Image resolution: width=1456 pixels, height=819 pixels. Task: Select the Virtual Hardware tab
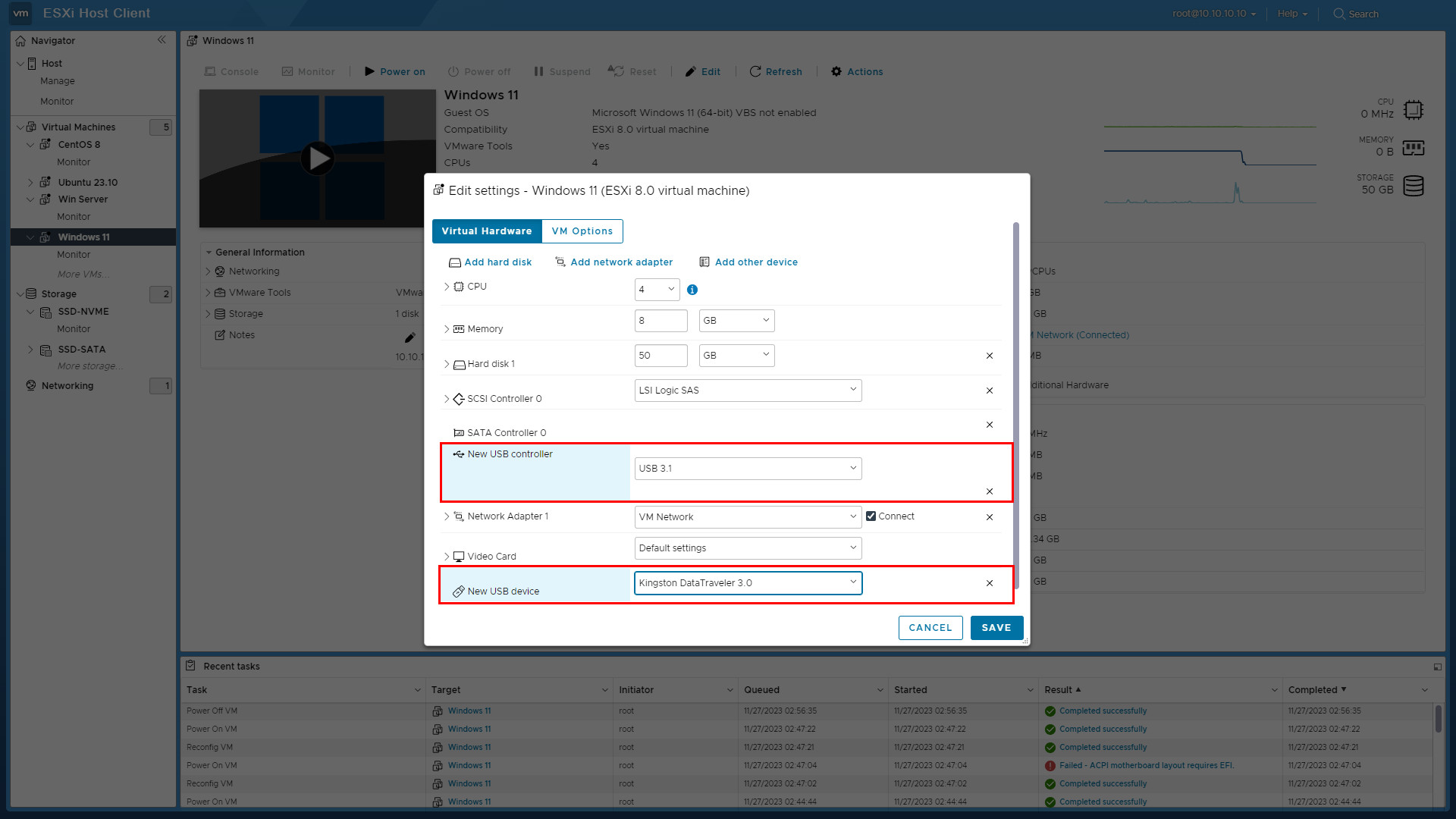(486, 231)
